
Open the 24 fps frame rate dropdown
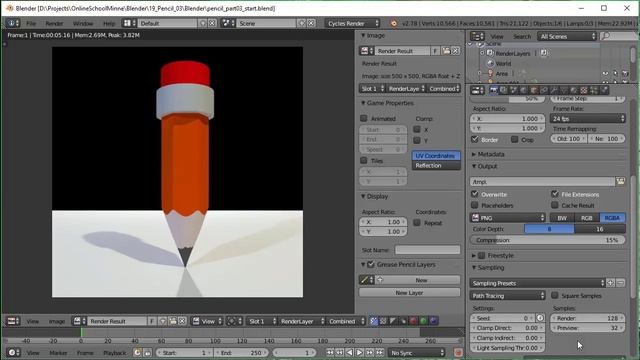pos(588,118)
